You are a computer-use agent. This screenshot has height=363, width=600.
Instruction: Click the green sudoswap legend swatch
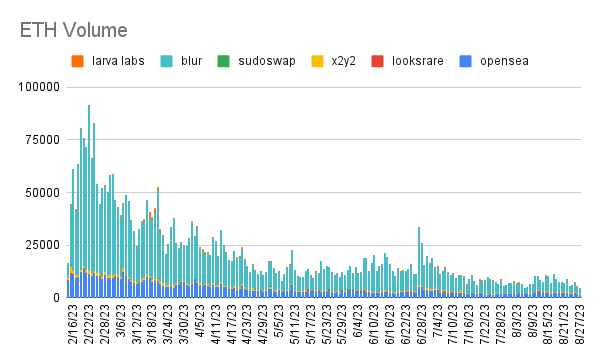(223, 61)
